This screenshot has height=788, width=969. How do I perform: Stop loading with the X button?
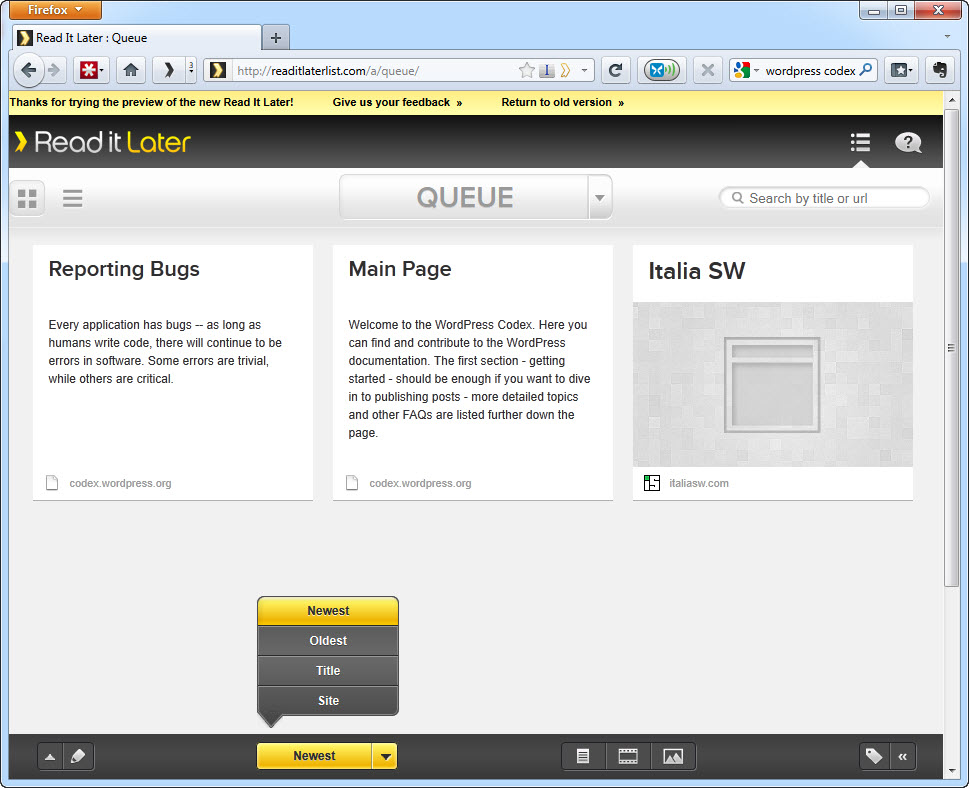[x=708, y=70]
